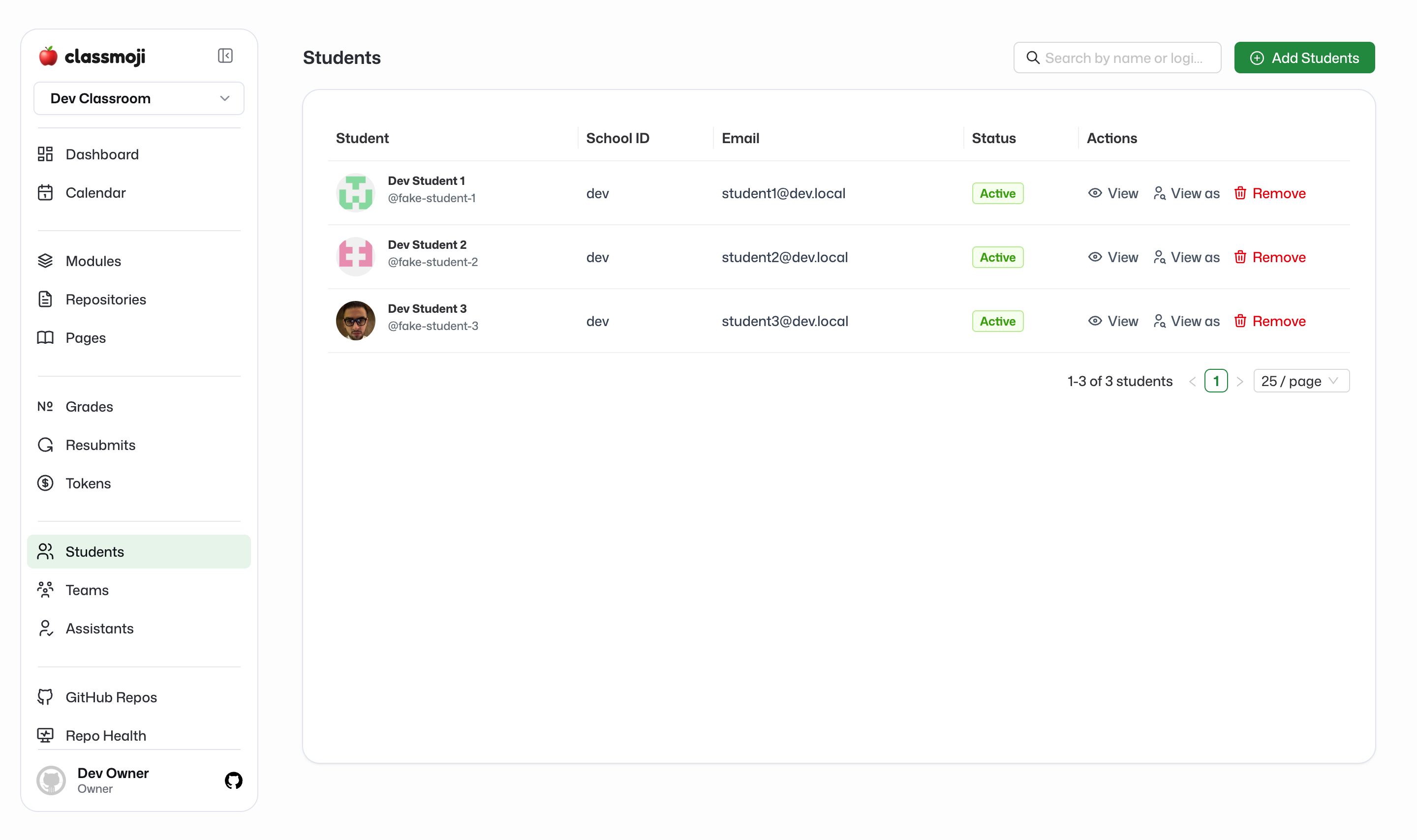
Task: Open GitHub Repos in the sidebar
Action: click(x=139, y=697)
